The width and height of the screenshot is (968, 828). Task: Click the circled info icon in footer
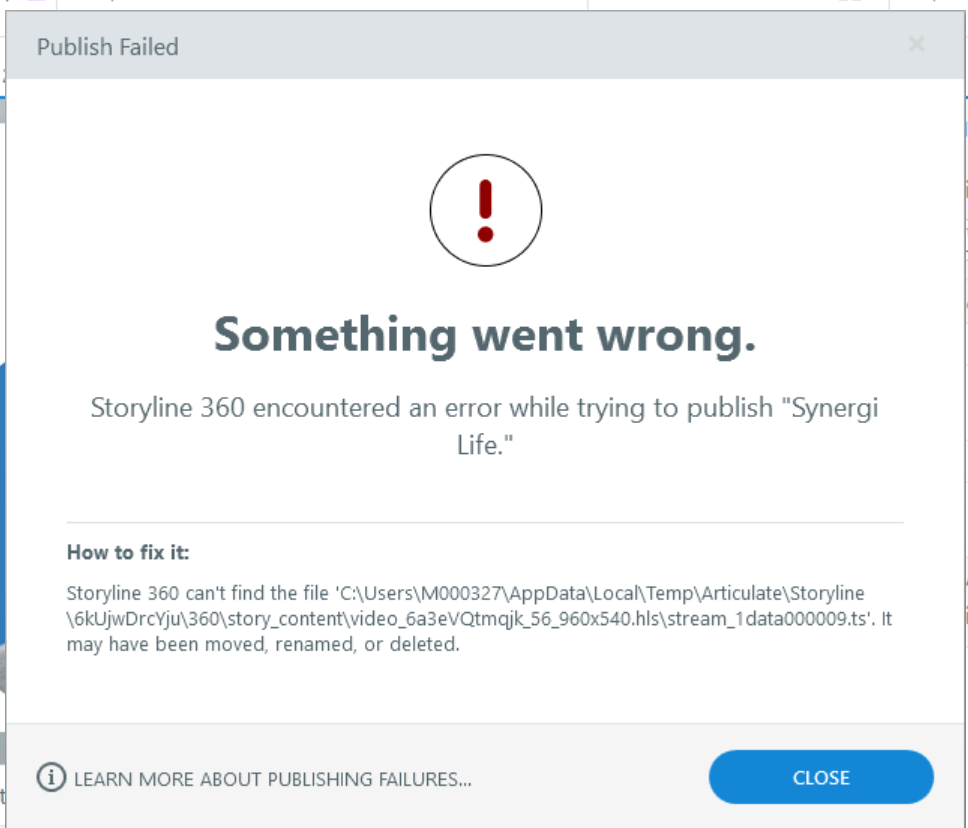click(51, 777)
